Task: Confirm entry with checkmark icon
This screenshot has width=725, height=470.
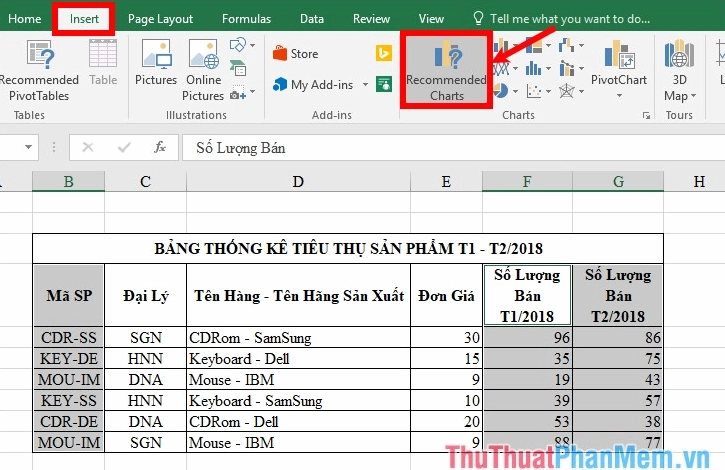Action: tap(124, 148)
